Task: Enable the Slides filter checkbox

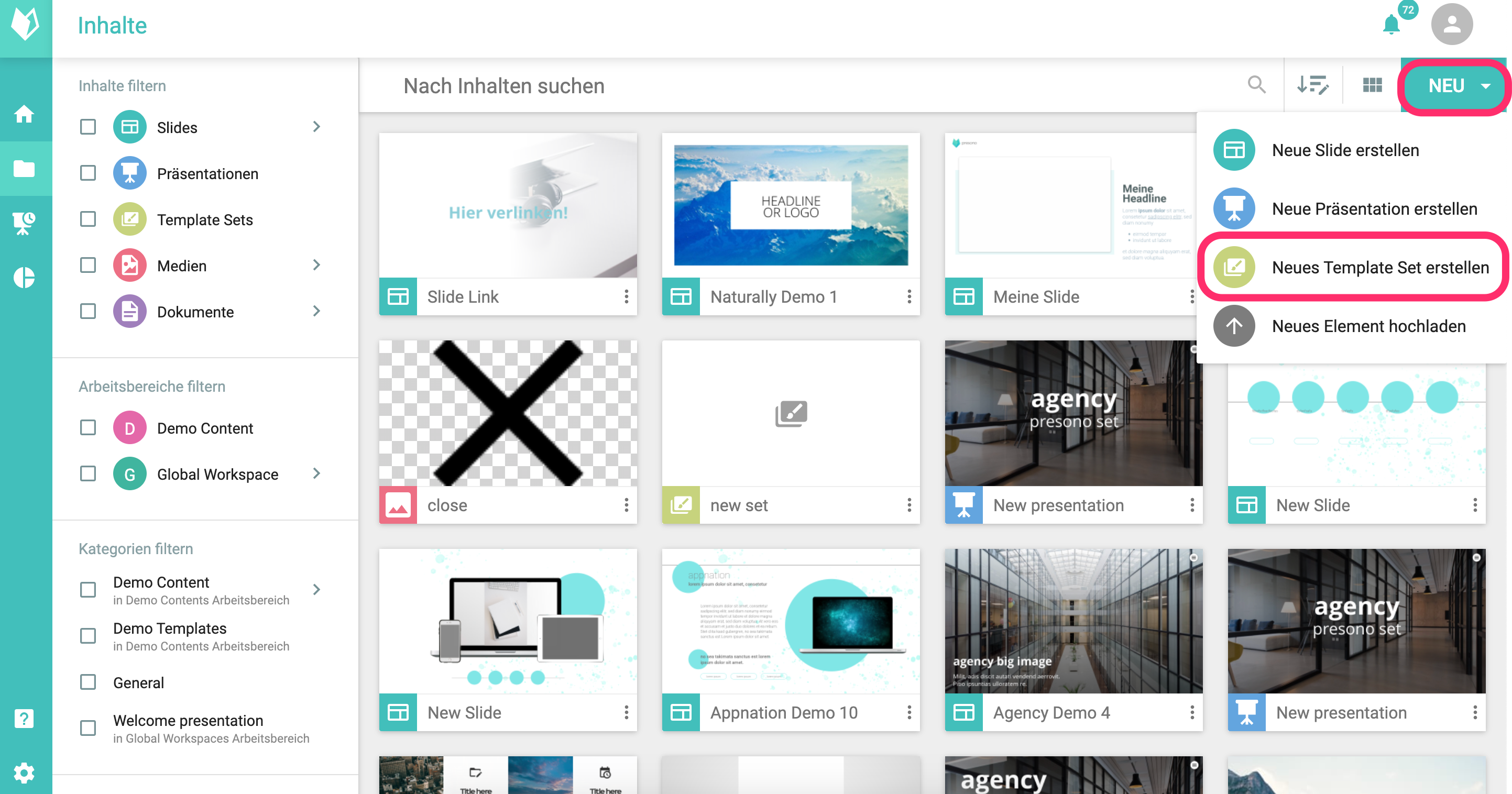Action: point(87,126)
